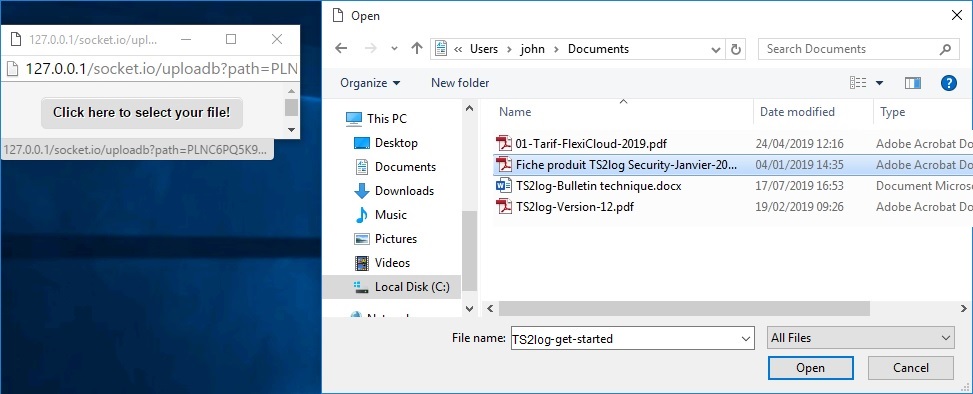Click the Search Documents field
The height and width of the screenshot is (394, 973).
click(858, 49)
